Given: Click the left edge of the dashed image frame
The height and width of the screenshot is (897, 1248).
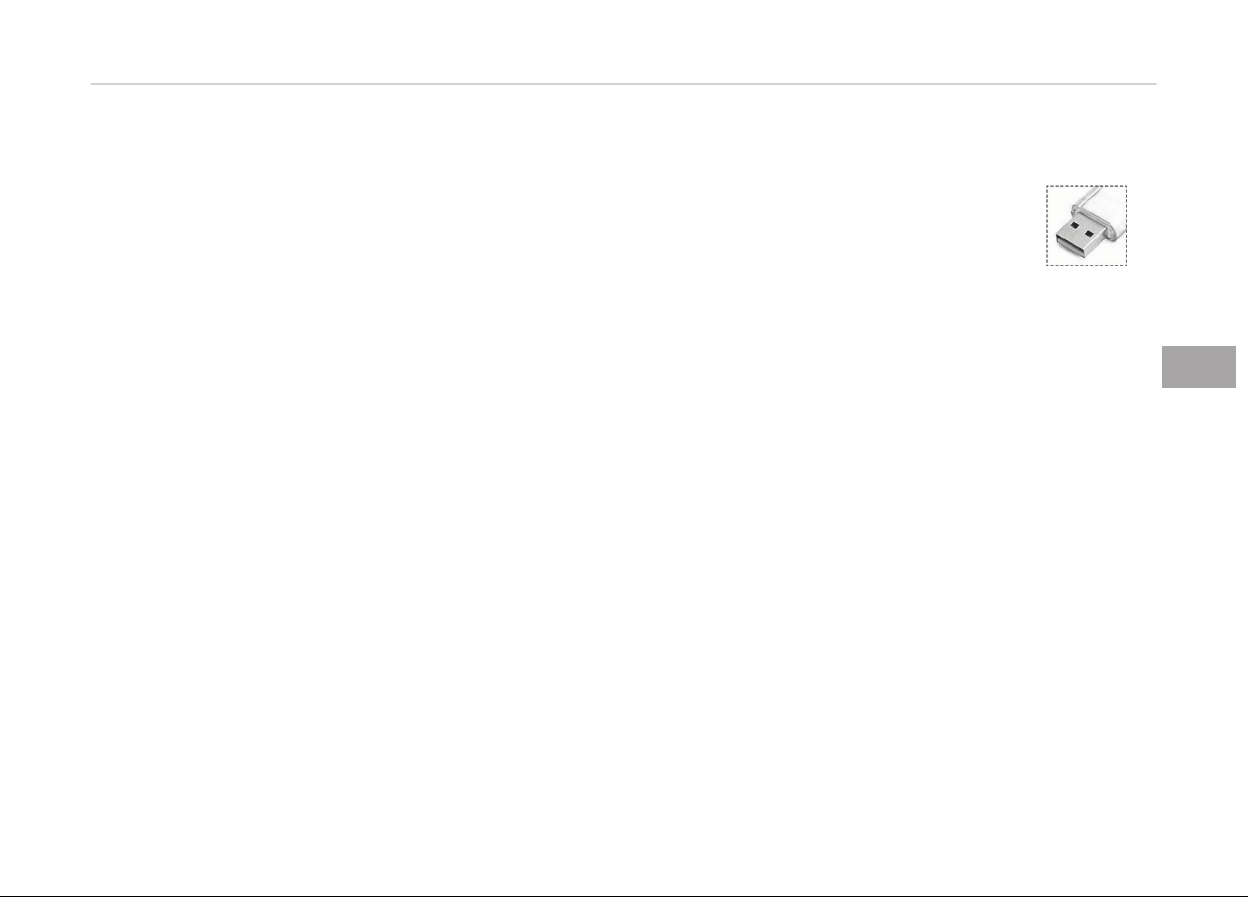Looking at the screenshot, I should point(1047,225).
